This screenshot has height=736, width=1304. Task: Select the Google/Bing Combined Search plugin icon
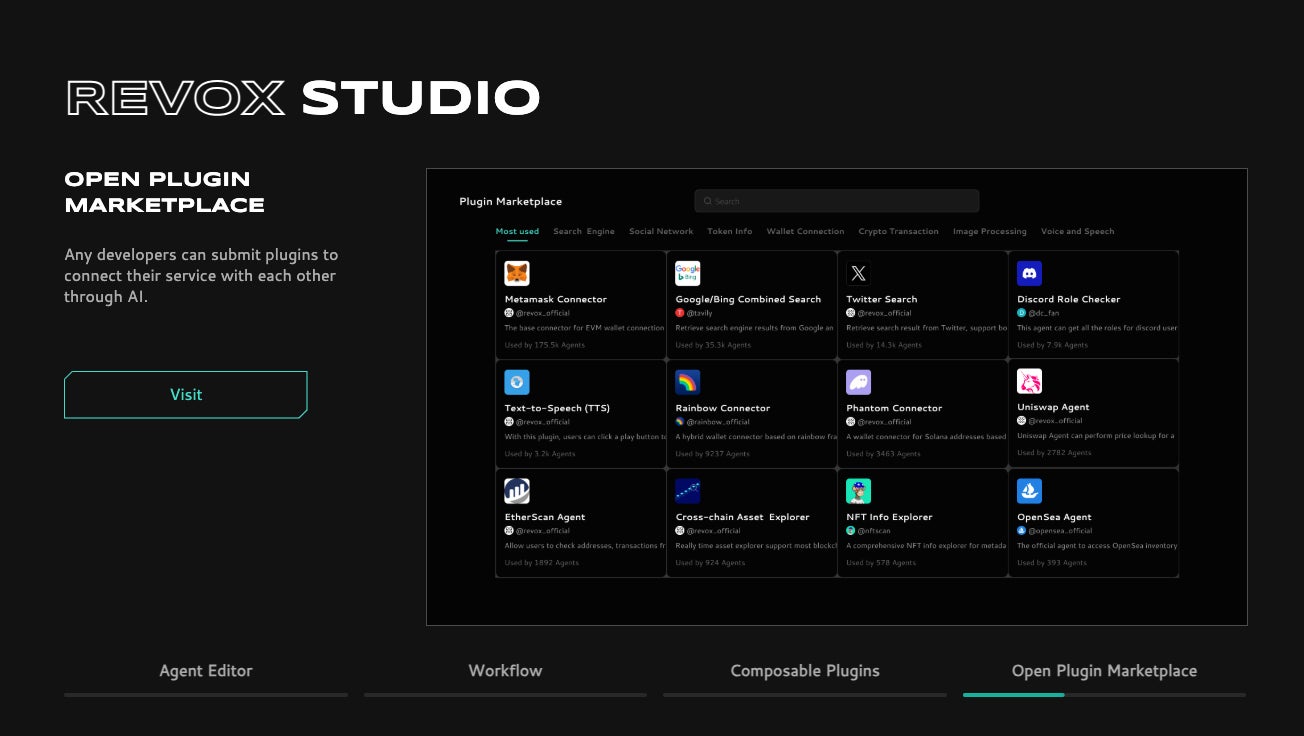tap(688, 273)
